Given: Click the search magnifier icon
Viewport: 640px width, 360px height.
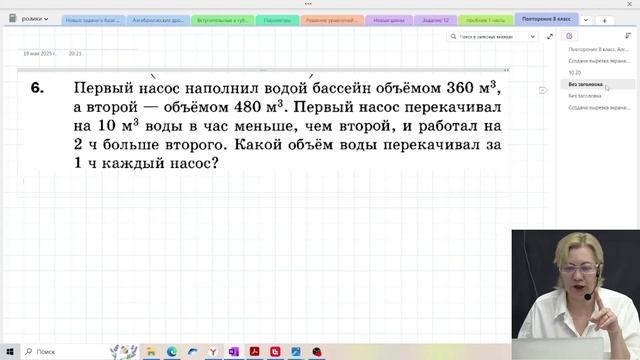Looking at the screenshot, I should 453,37.
